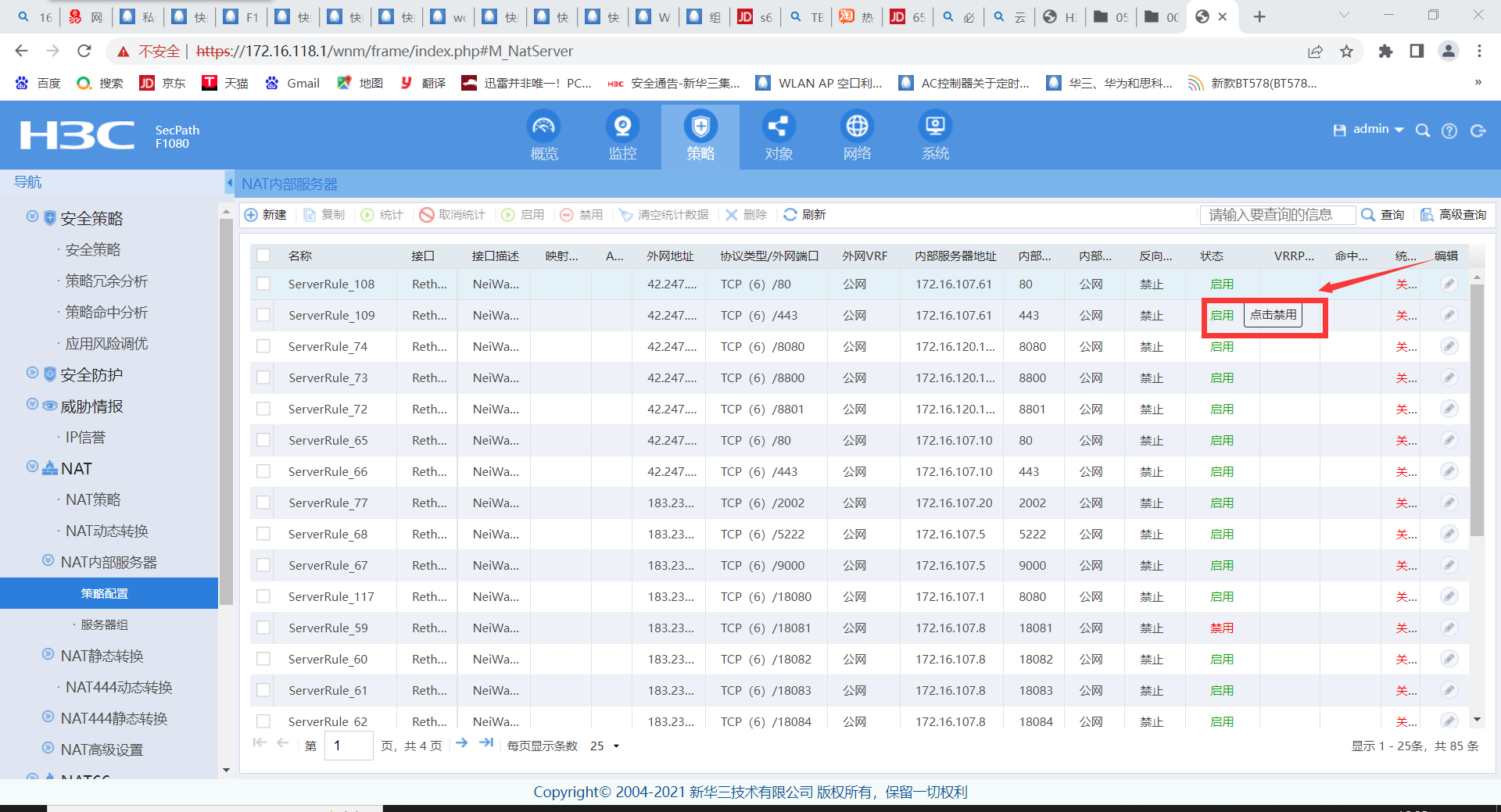Select NAT动态转换 in navigation
The image size is (1501, 812).
[x=107, y=531]
